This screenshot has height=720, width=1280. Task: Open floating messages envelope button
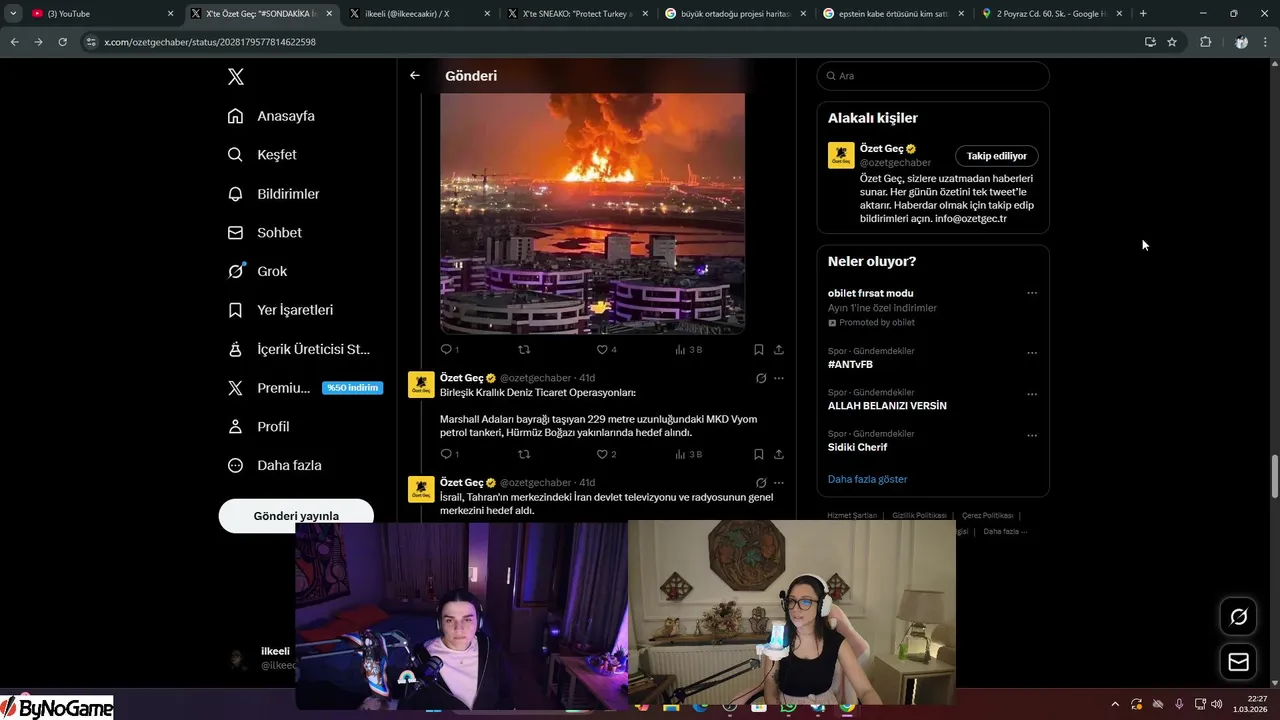point(1238,662)
